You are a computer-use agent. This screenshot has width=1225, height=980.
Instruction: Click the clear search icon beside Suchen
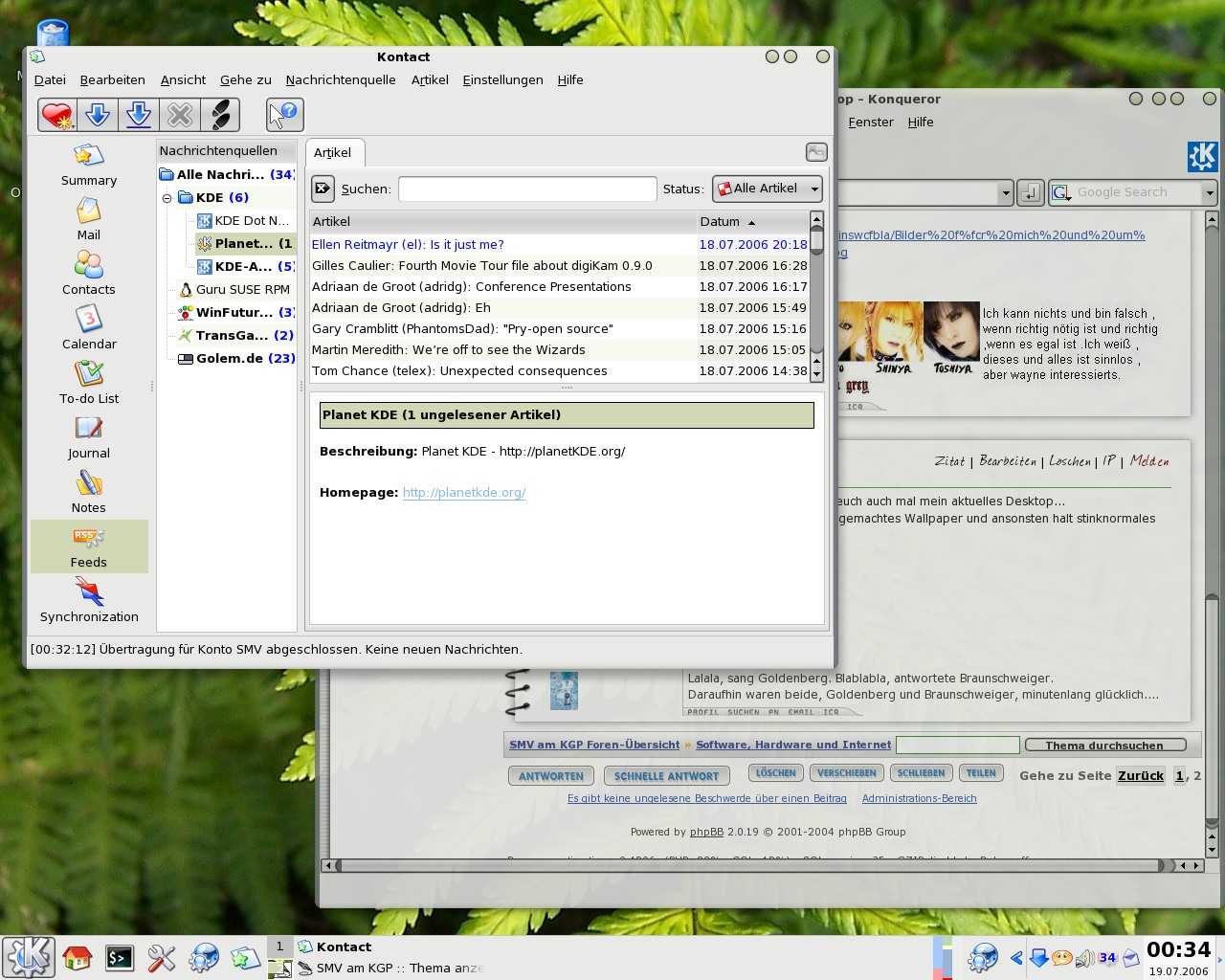pyautogui.click(x=323, y=189)
